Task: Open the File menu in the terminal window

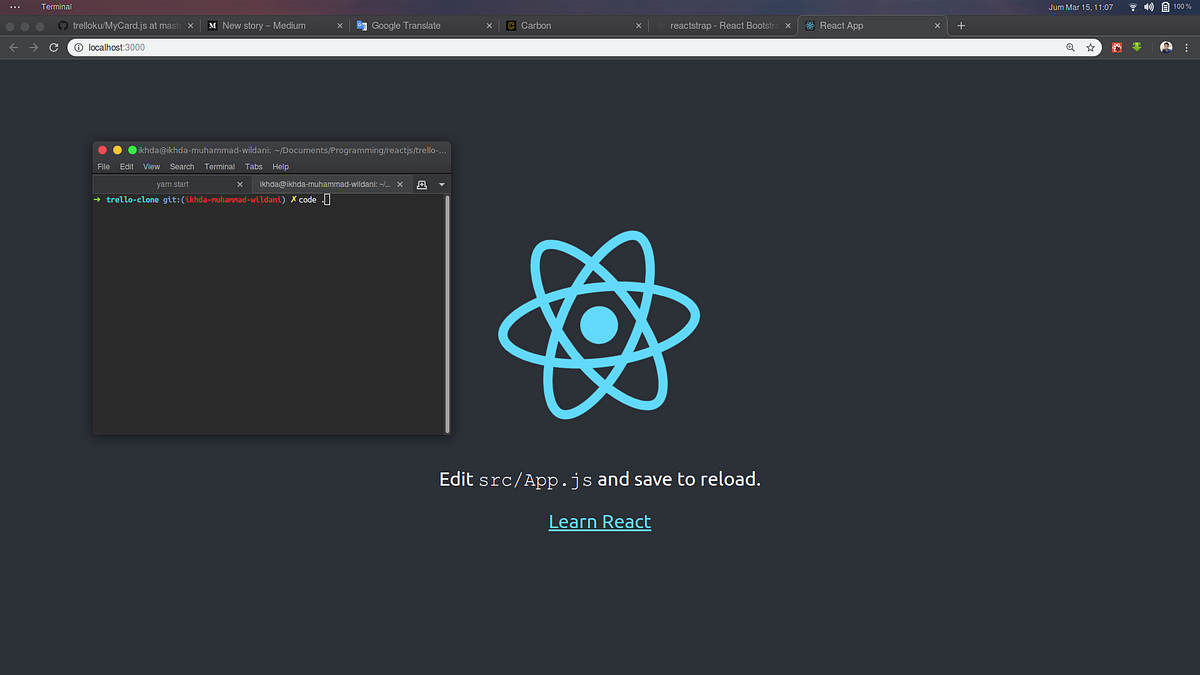Action: pos(103,166)
